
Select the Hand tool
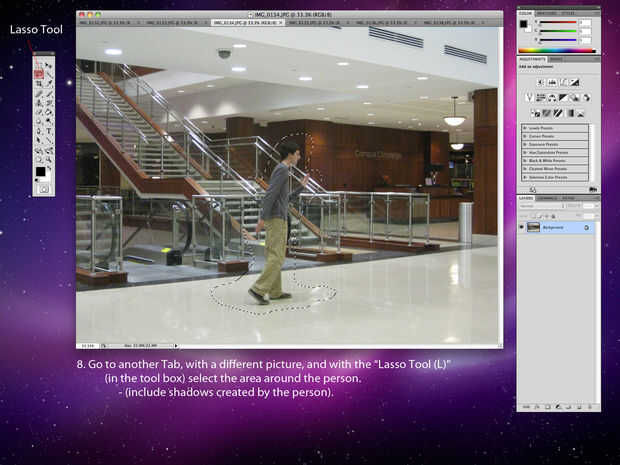pos(39,159)
